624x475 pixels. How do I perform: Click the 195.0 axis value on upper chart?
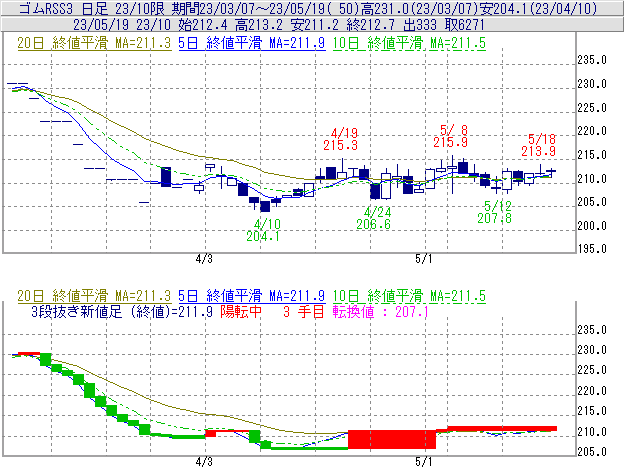click(592, 249)
